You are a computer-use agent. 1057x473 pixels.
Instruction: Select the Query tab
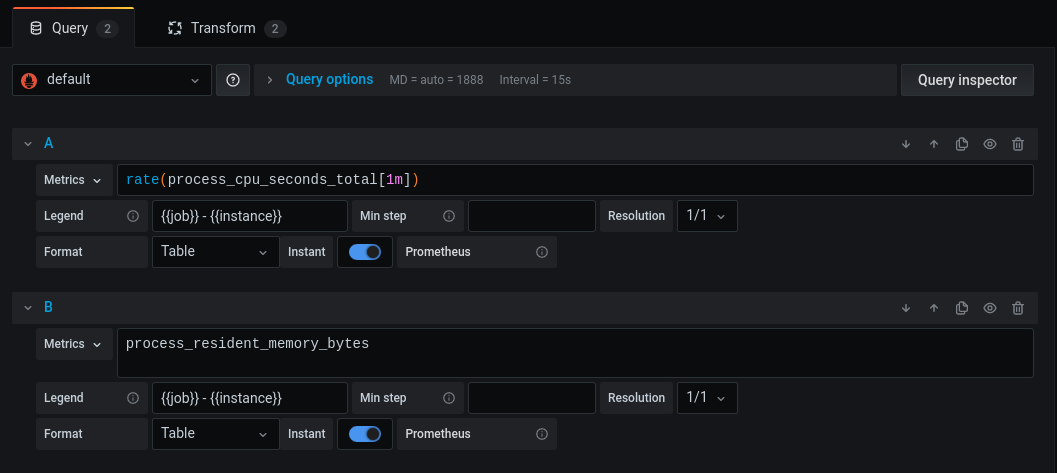tap(73, 28)
